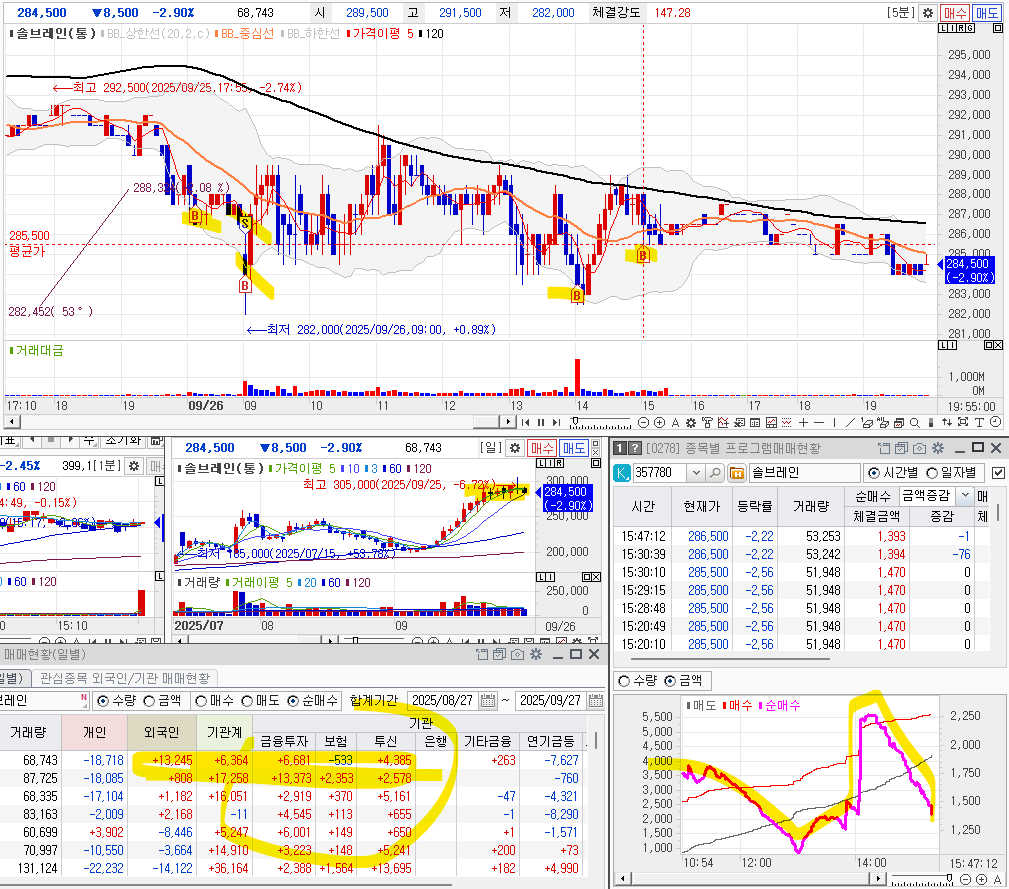The height and width of the screenshot is (889, 1009).
Task: Open calendar for end date 2025/09/27
Action: [x=596, y=701]
